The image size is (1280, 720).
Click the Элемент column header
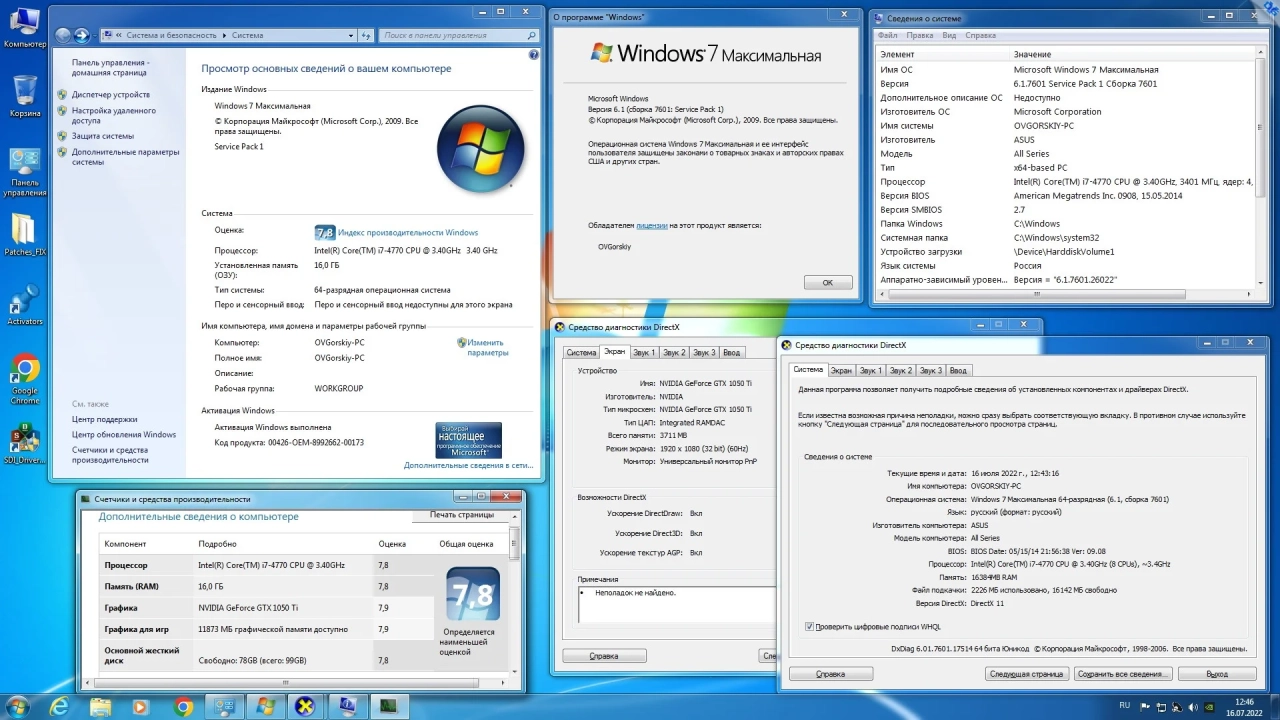click(942, 54)
